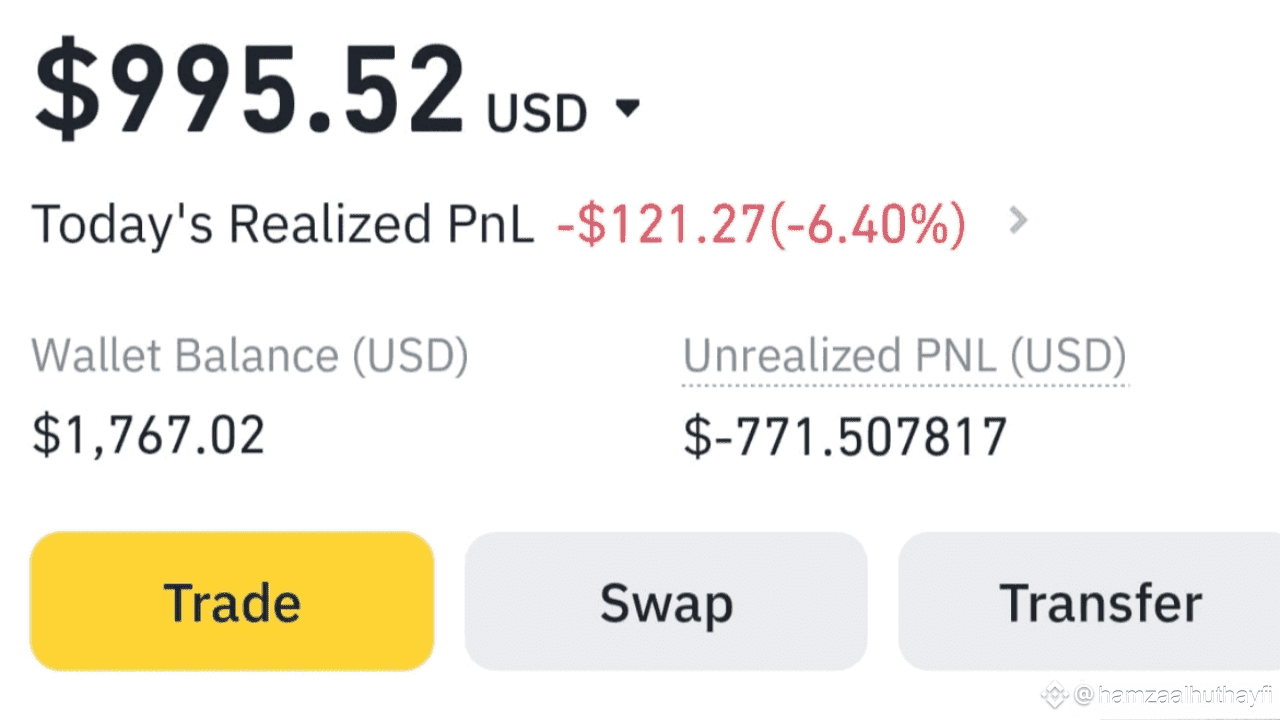Screen dimensions: 1280x720
Task: Click (USD) in the Unrealized PNL label
Action: click(x=1067, y=357)
